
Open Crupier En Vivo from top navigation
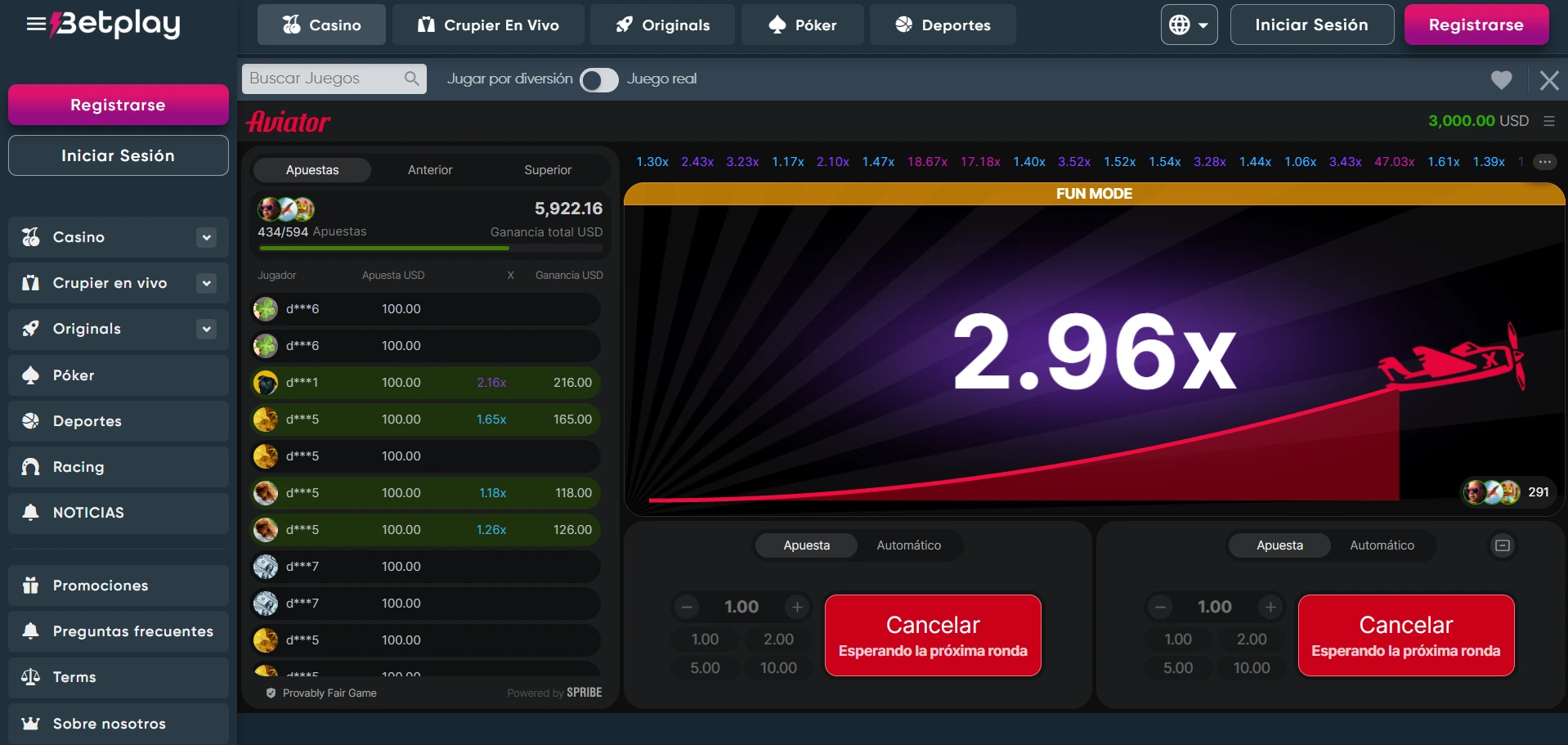(489, 25)
